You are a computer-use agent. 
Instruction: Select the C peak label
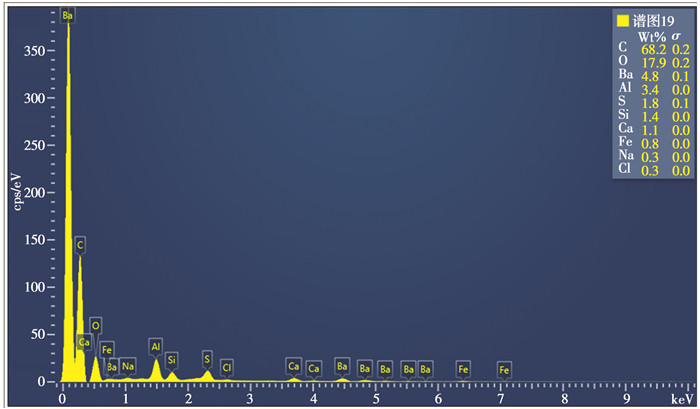80,244
